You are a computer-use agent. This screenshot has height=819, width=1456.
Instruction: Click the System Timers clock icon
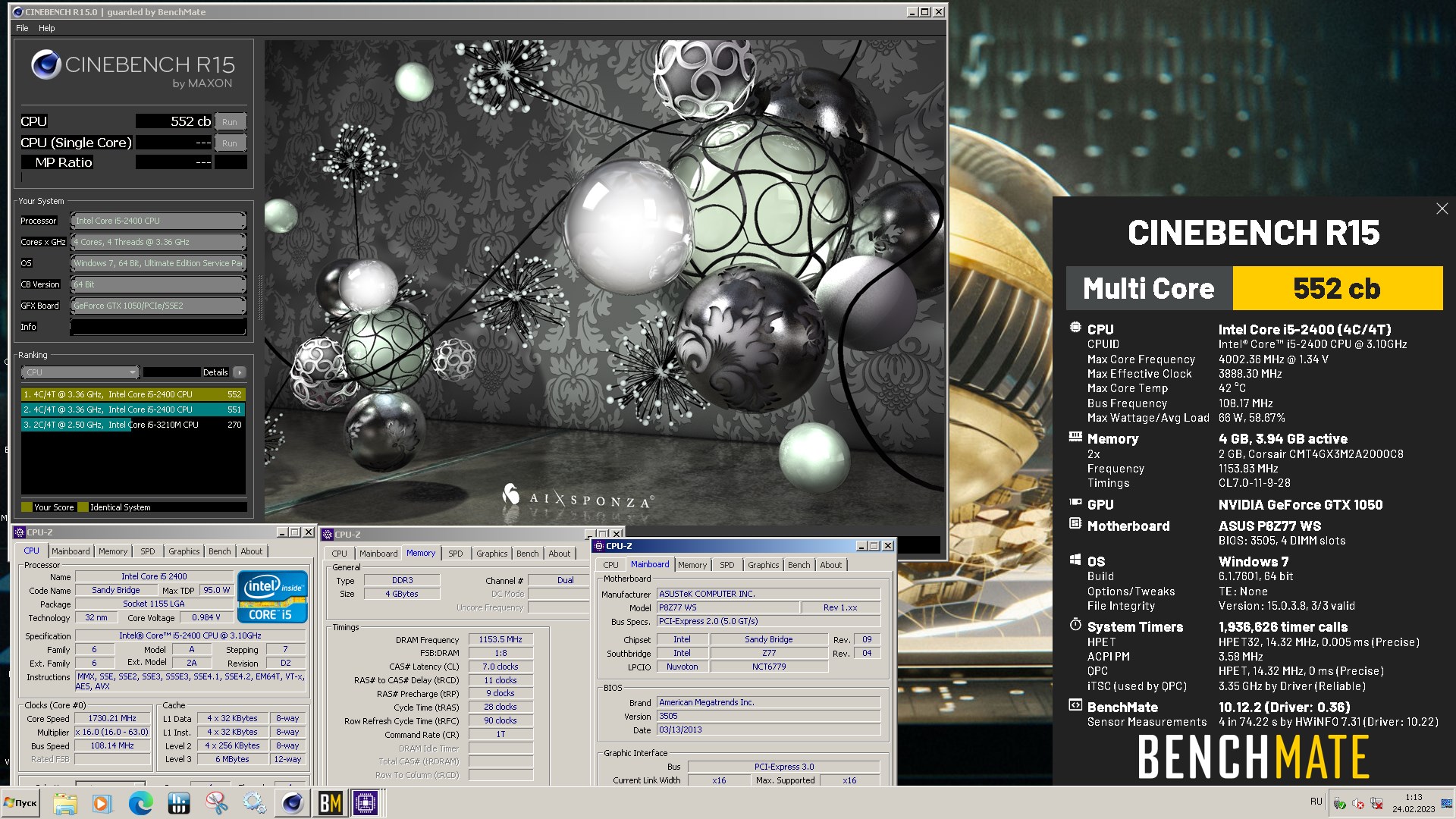pos(1075,624)
